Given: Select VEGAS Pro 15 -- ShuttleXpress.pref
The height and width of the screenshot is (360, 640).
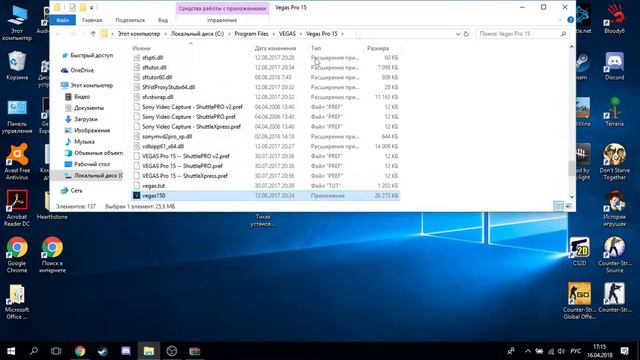Looking at the screenshot, I should click(x=265, y=176).
